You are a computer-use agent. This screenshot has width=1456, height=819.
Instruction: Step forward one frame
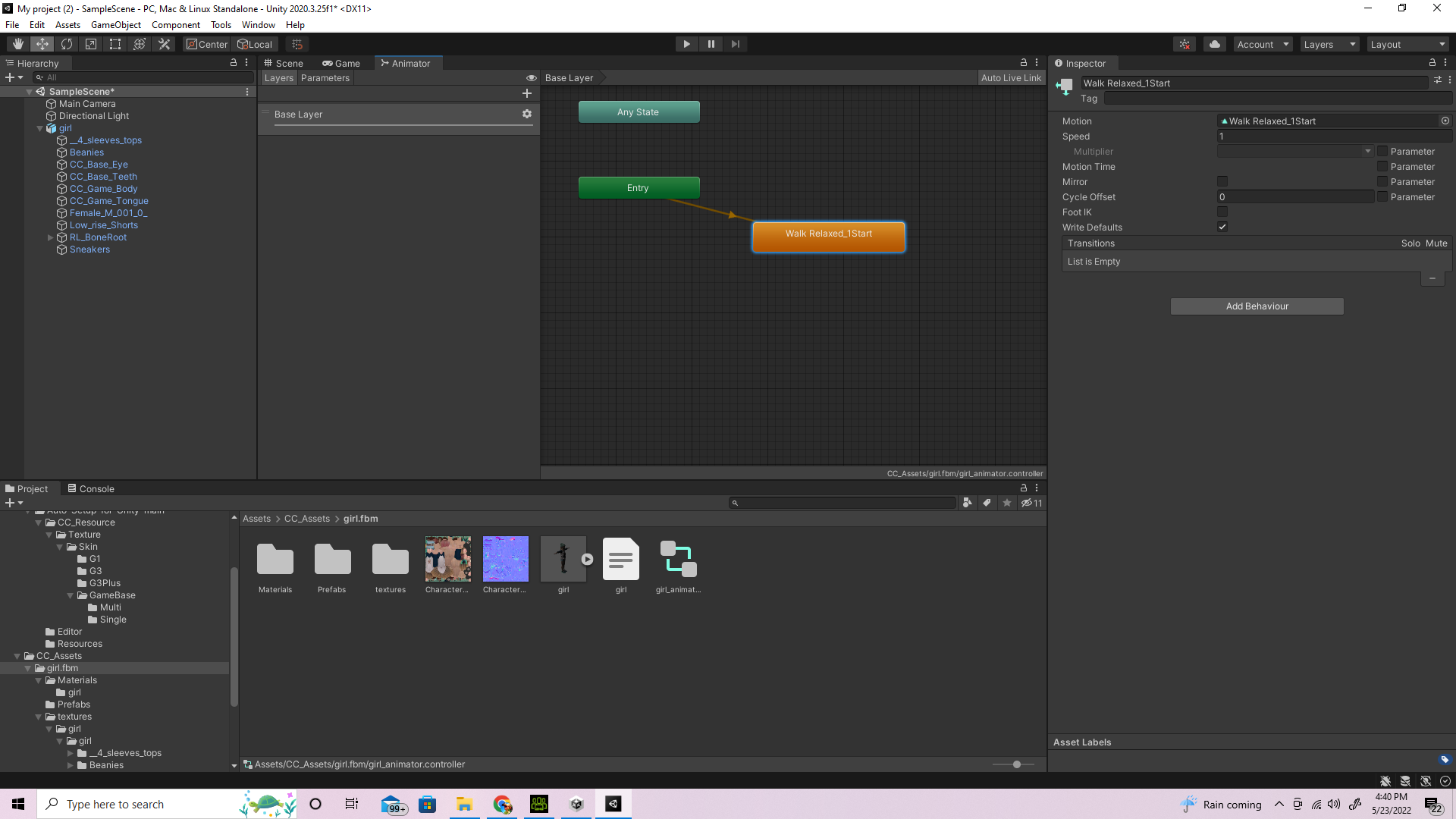click(x=735, y=44)
